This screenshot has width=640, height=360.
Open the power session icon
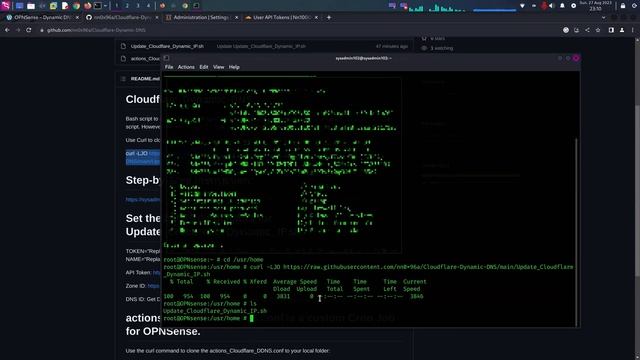point(634,6)
